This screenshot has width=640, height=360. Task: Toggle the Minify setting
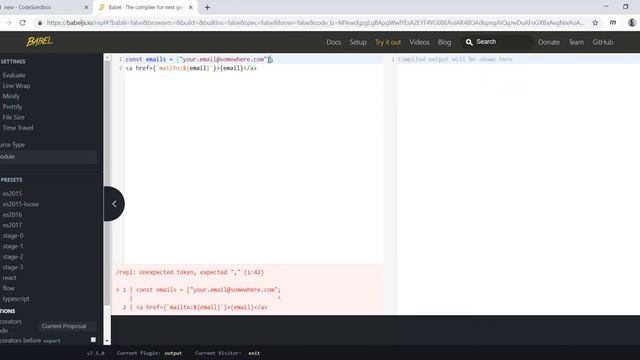pyautogui.click(x=11, y=96)
